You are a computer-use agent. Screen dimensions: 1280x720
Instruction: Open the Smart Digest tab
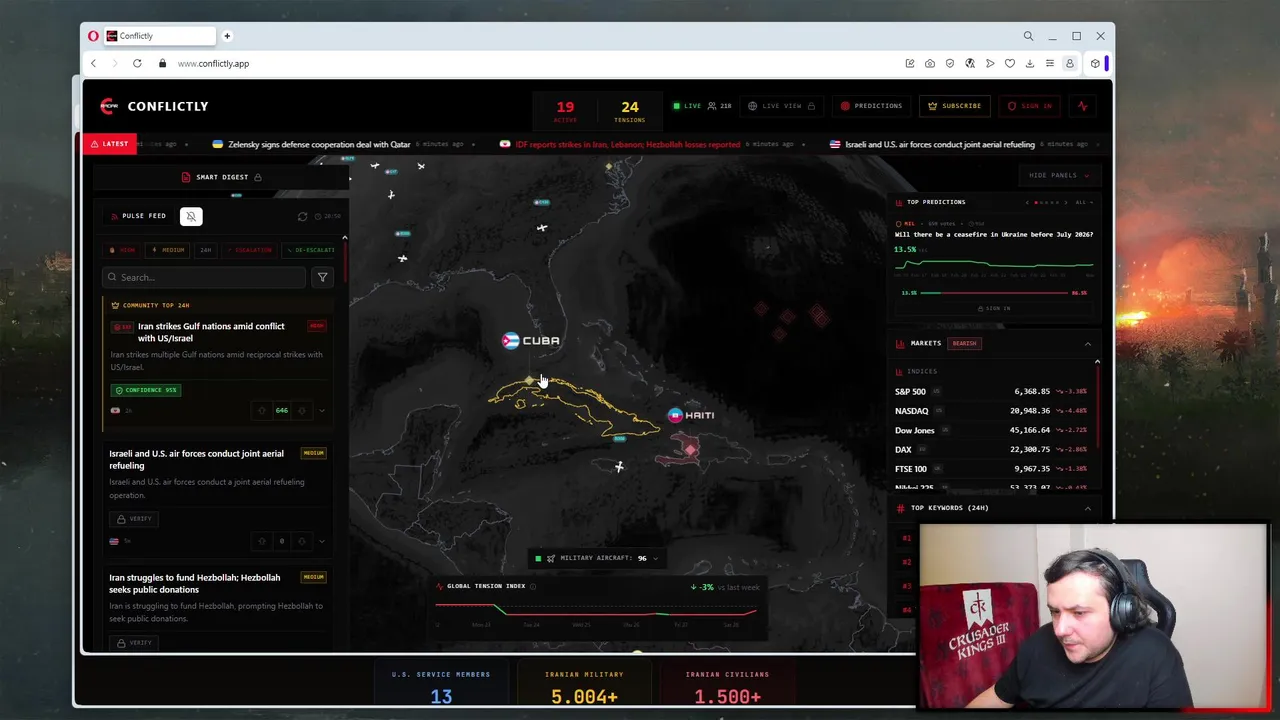222,177
